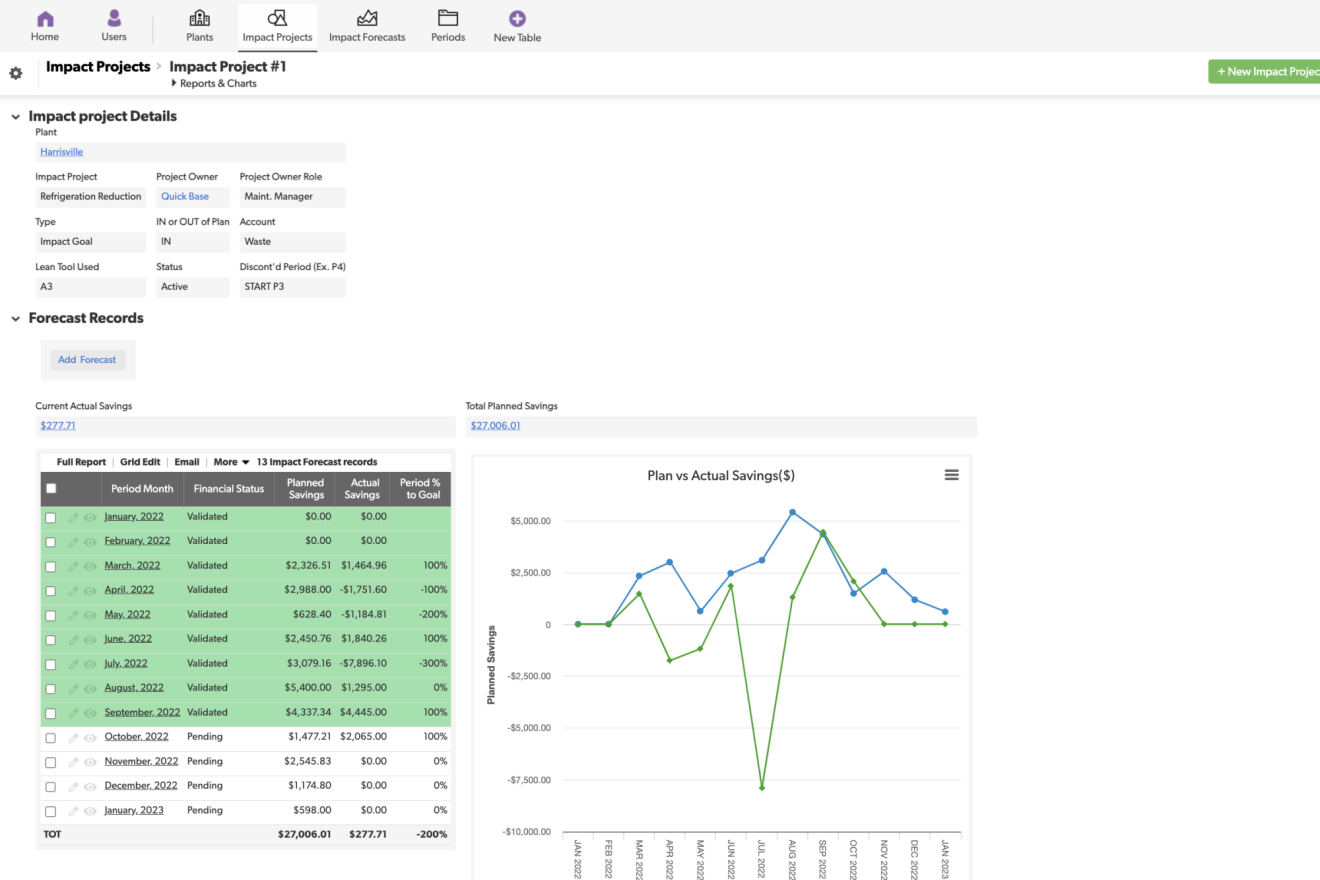
Task: Open the settings gear icon
Action: 16,74
